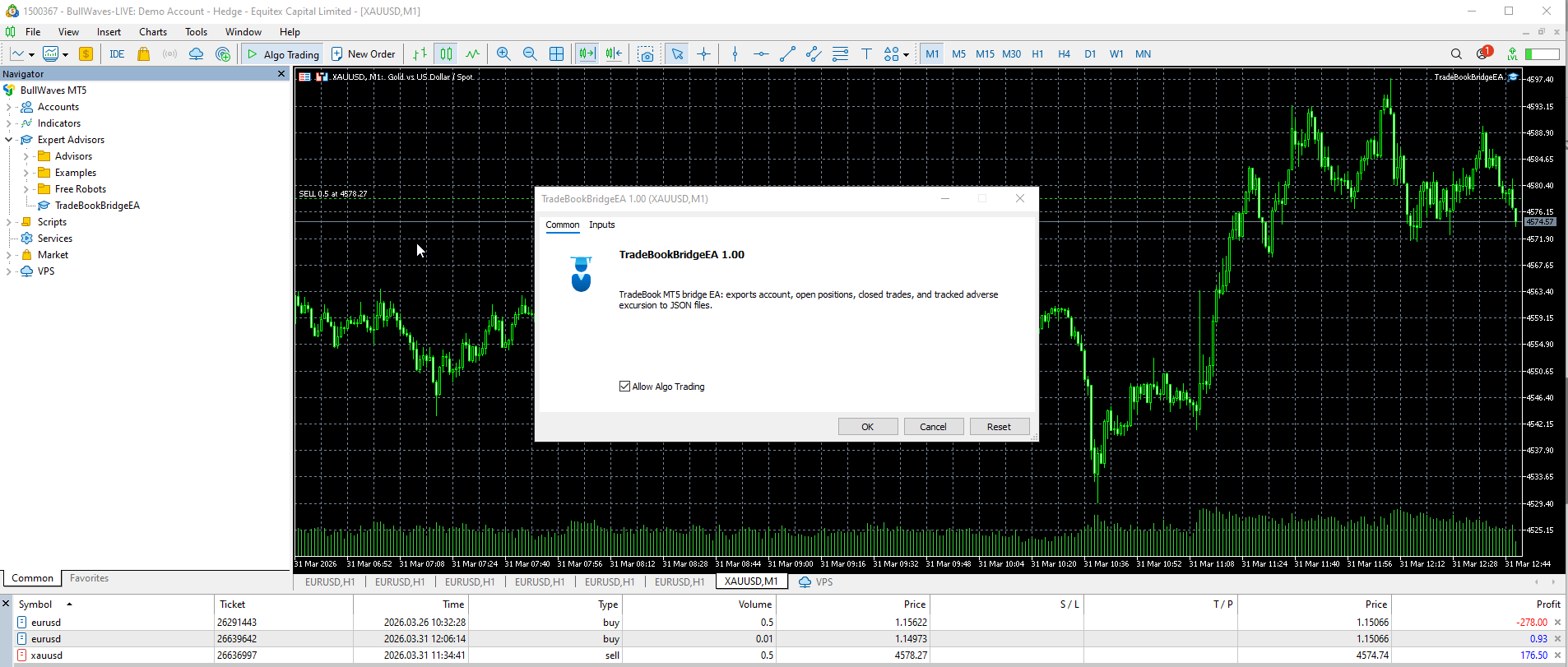Draw a horizontal line tool
This screenshot has width=1568, height=667.
pos(761,54)
